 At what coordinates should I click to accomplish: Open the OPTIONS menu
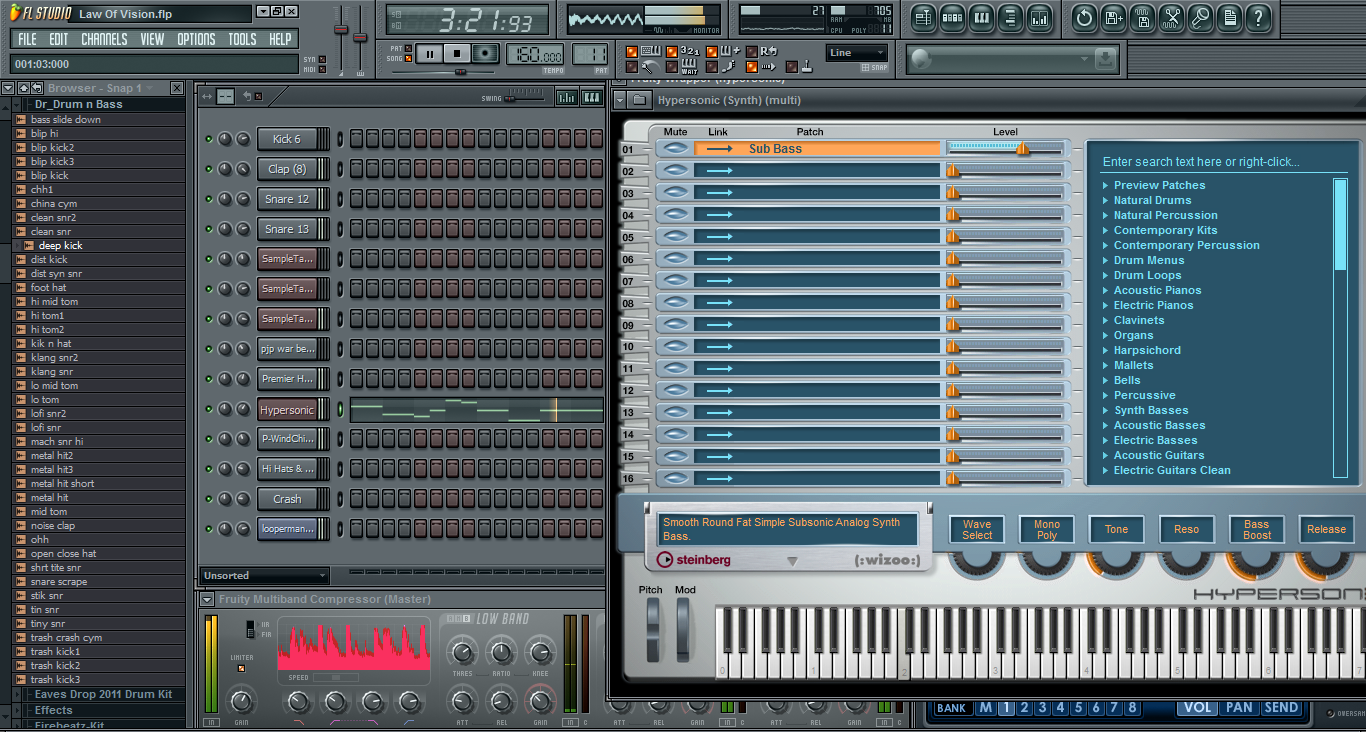(196, 39)
